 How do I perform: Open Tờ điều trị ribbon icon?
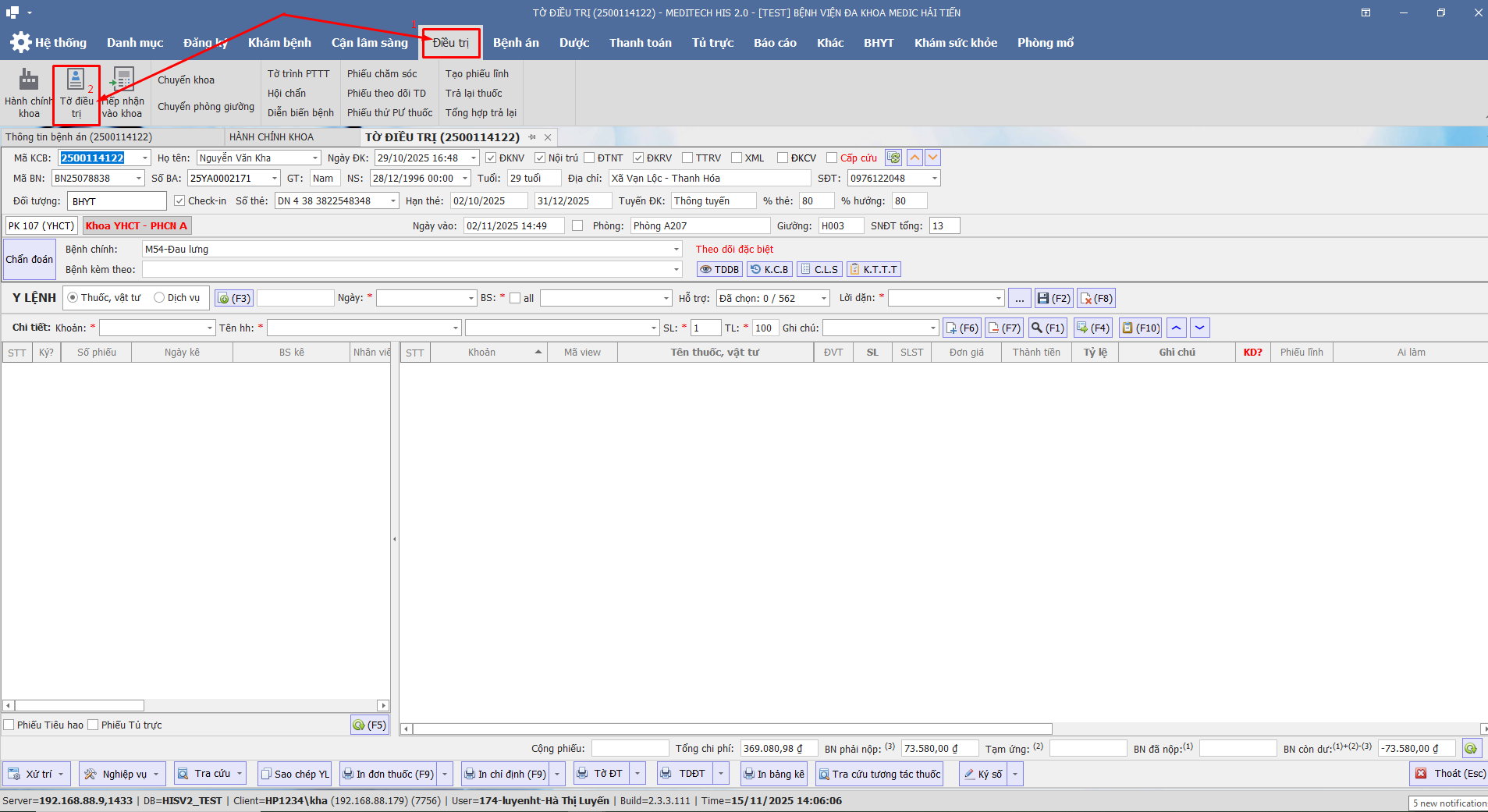[x=76, y=80]
